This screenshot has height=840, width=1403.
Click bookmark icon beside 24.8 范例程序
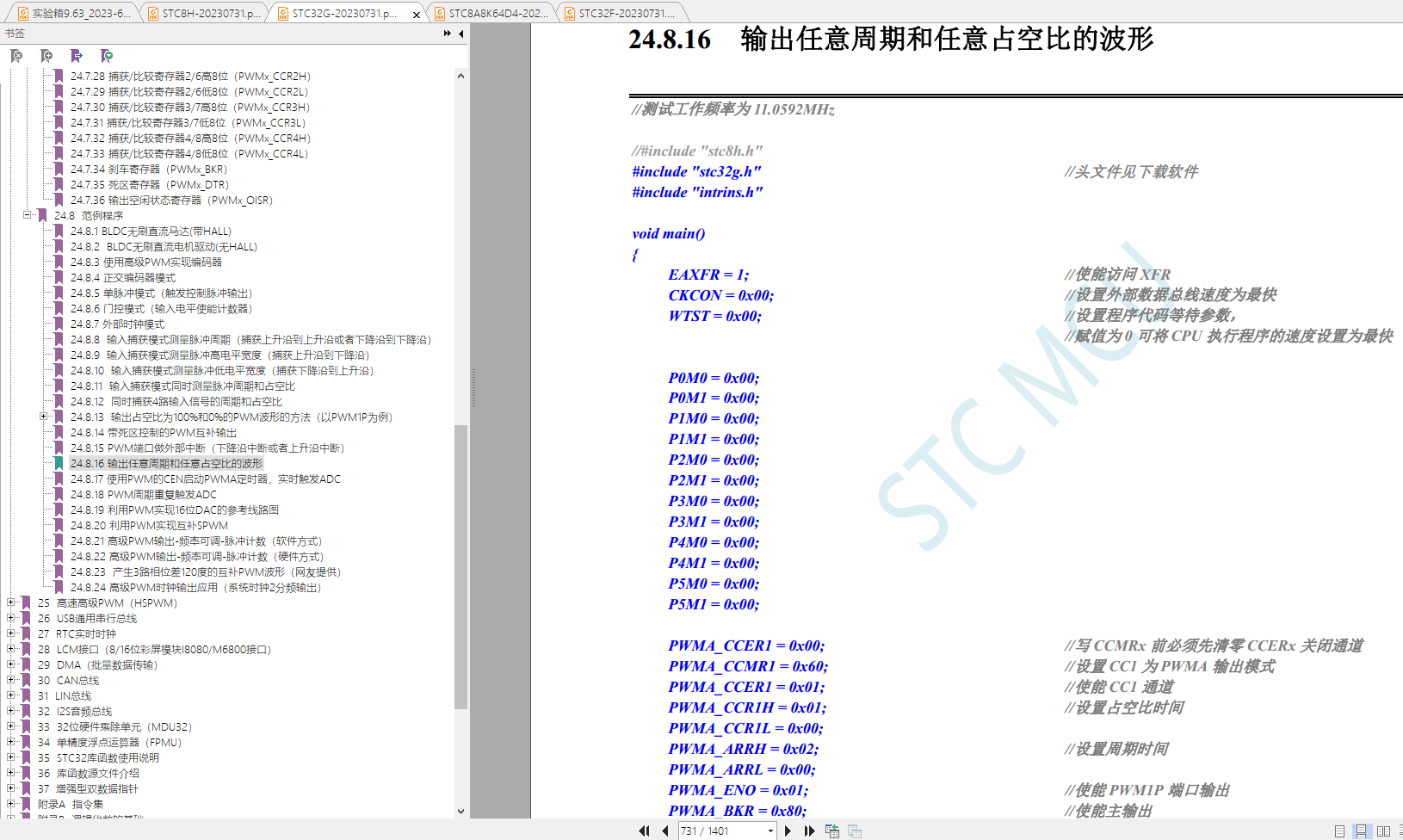tap(42, 215)
